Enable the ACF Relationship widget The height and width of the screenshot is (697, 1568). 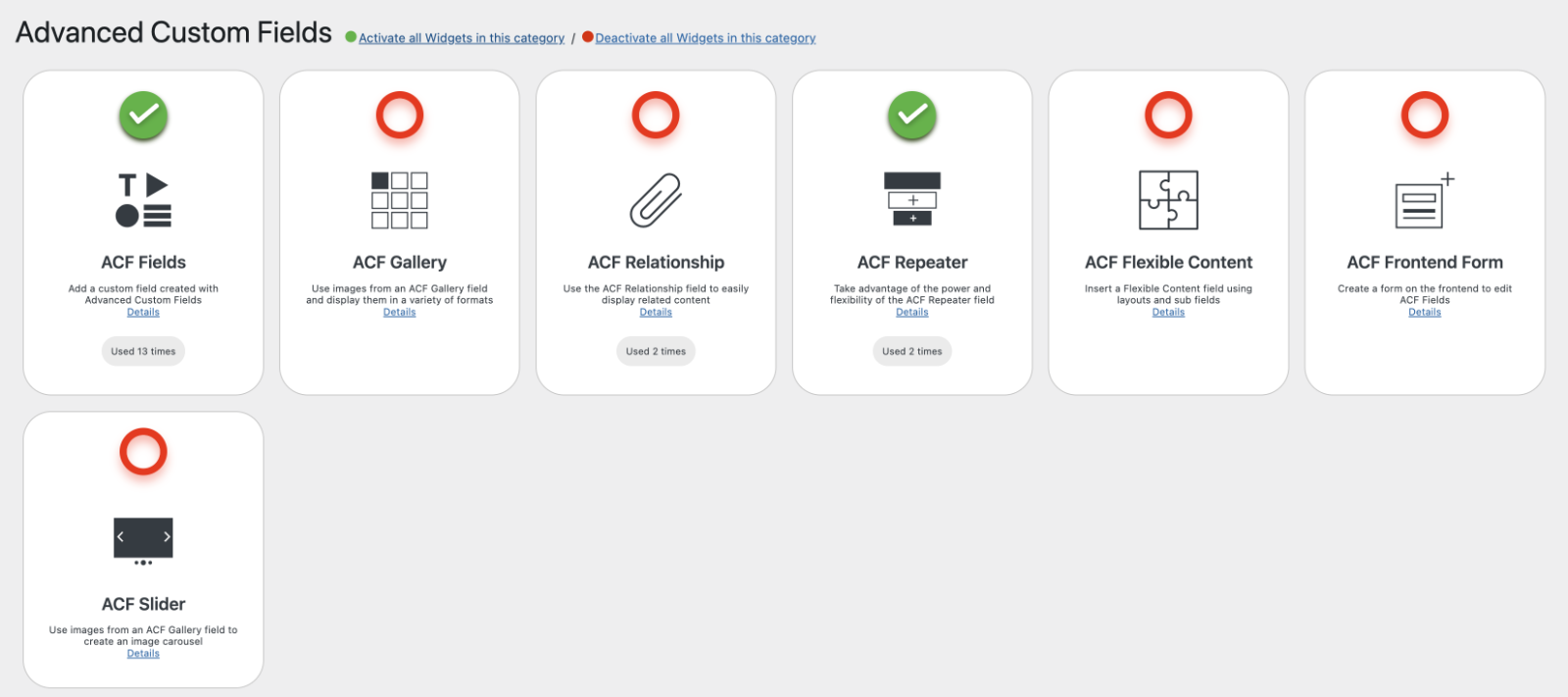point(656,116)
